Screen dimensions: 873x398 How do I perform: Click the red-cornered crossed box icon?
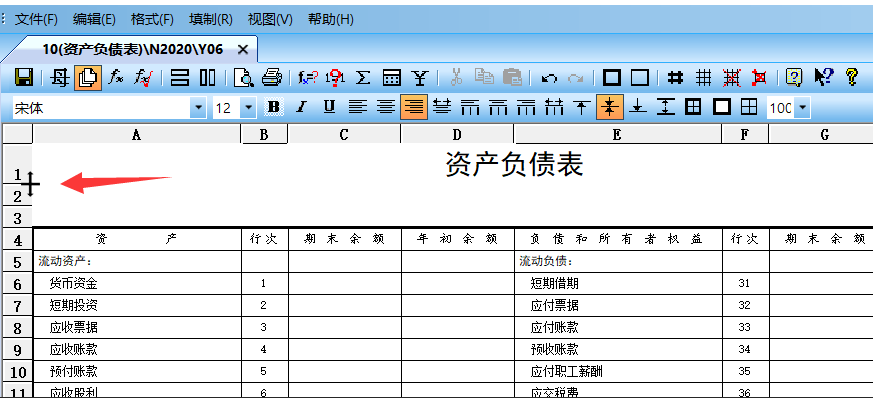click(758, 78)
